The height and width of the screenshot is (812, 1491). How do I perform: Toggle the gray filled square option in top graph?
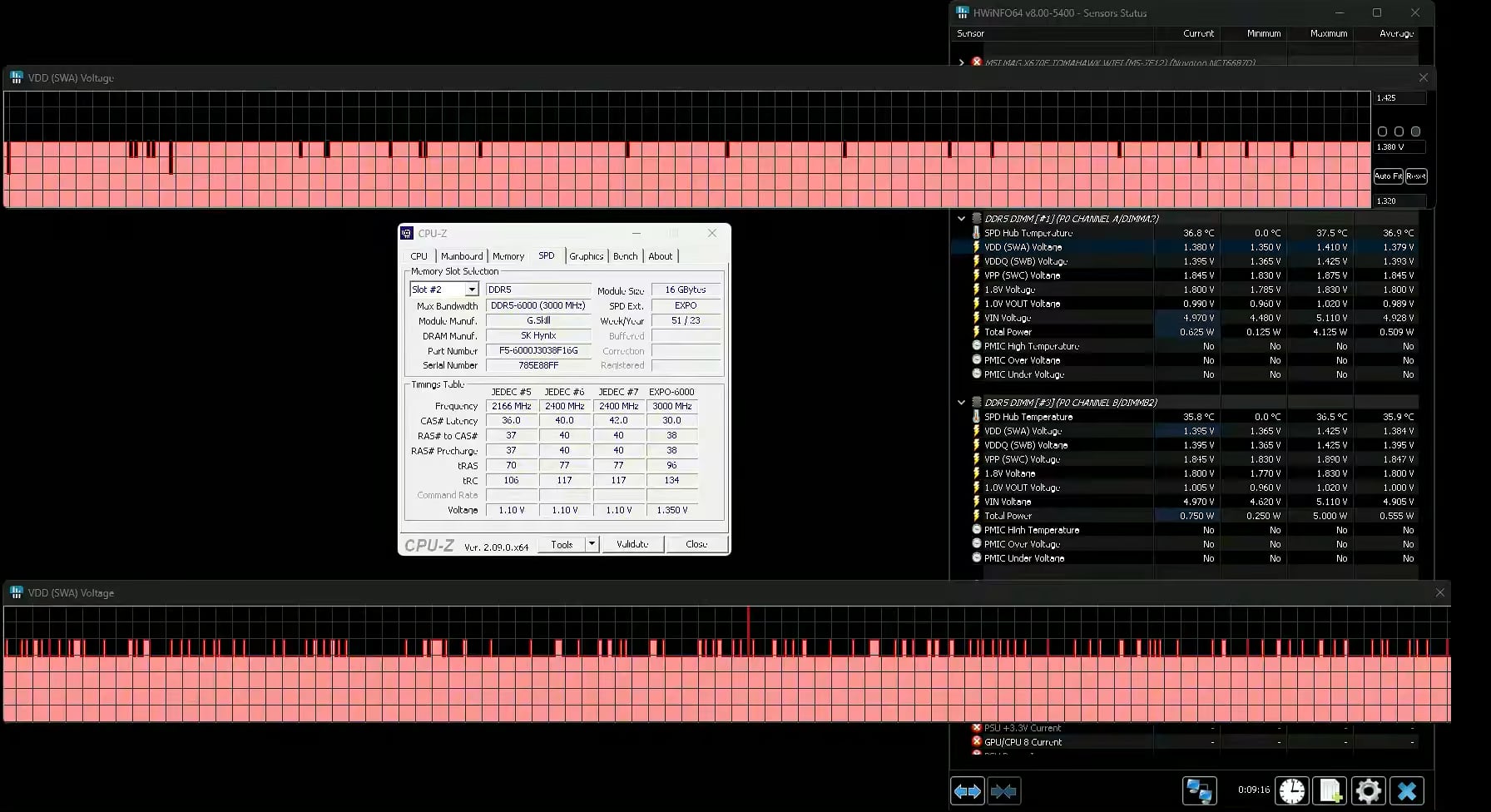tap(1415, 131)
